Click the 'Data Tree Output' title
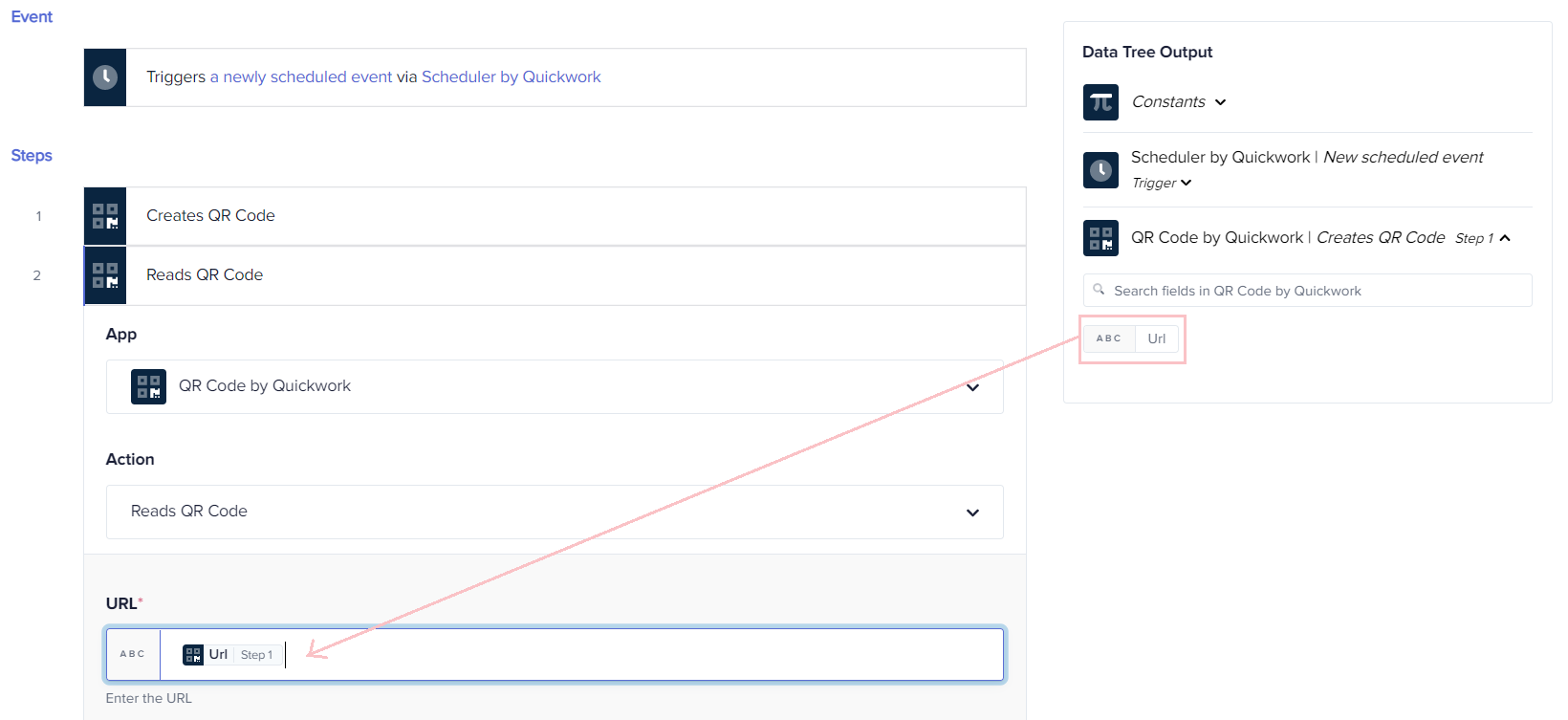This screenshot has width=1568, height=720. point(1147,53)
